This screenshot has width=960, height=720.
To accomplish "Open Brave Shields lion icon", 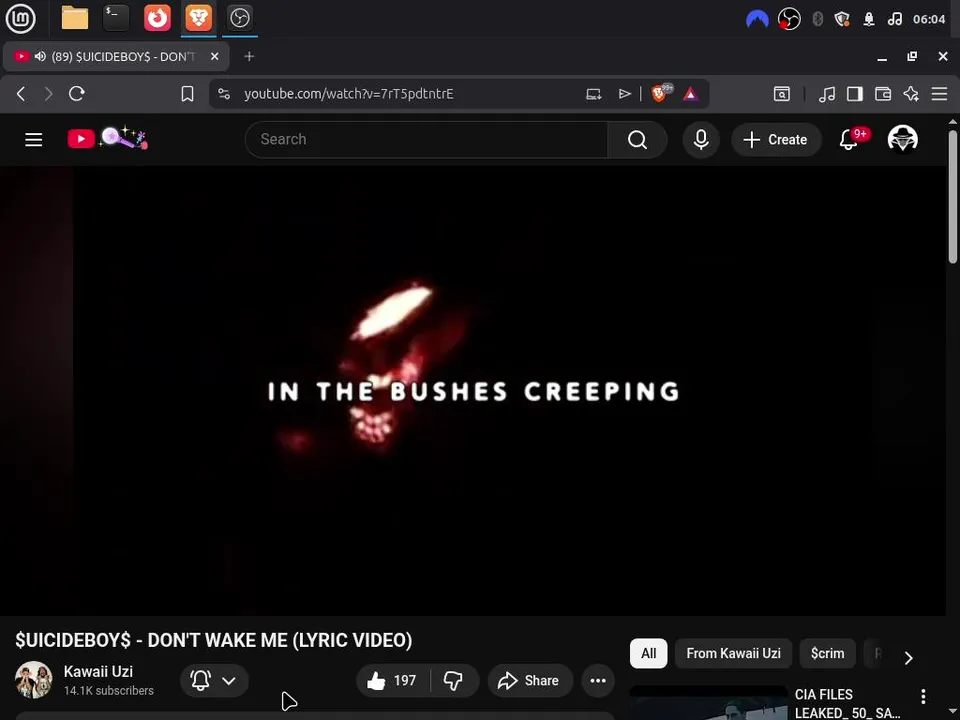I will [661, 93].
